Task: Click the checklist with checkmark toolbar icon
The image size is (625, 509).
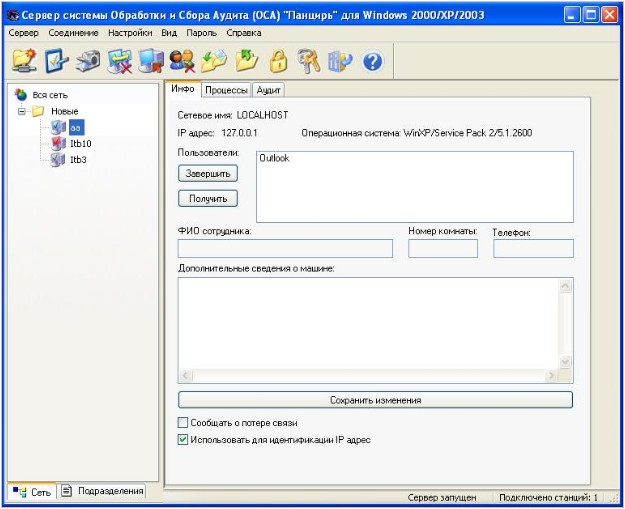Action: pyautogui.click(x=55, y=62)
